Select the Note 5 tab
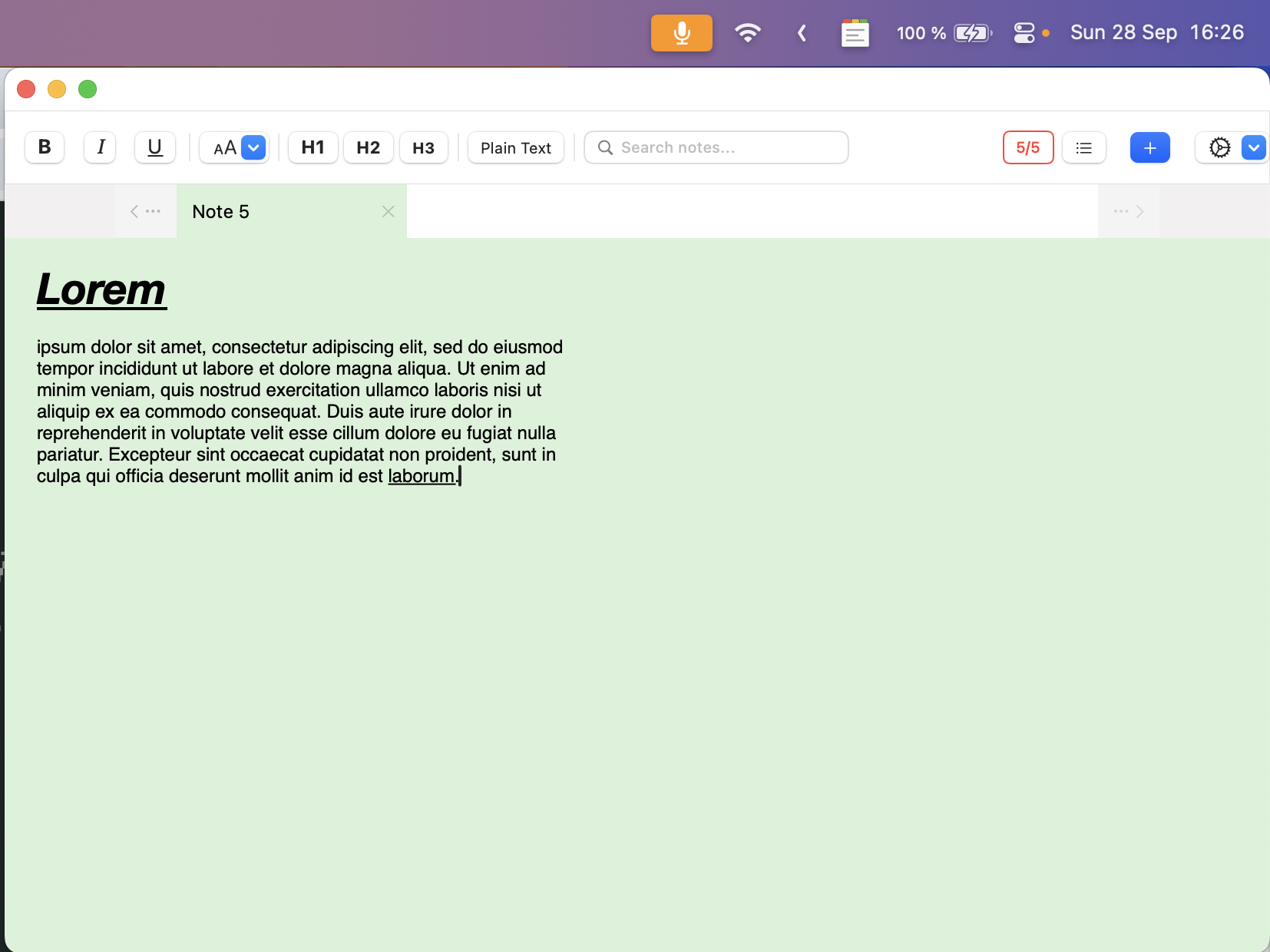Image resolution: width=1270 pixels, height=952 pixels. (220, 211)
